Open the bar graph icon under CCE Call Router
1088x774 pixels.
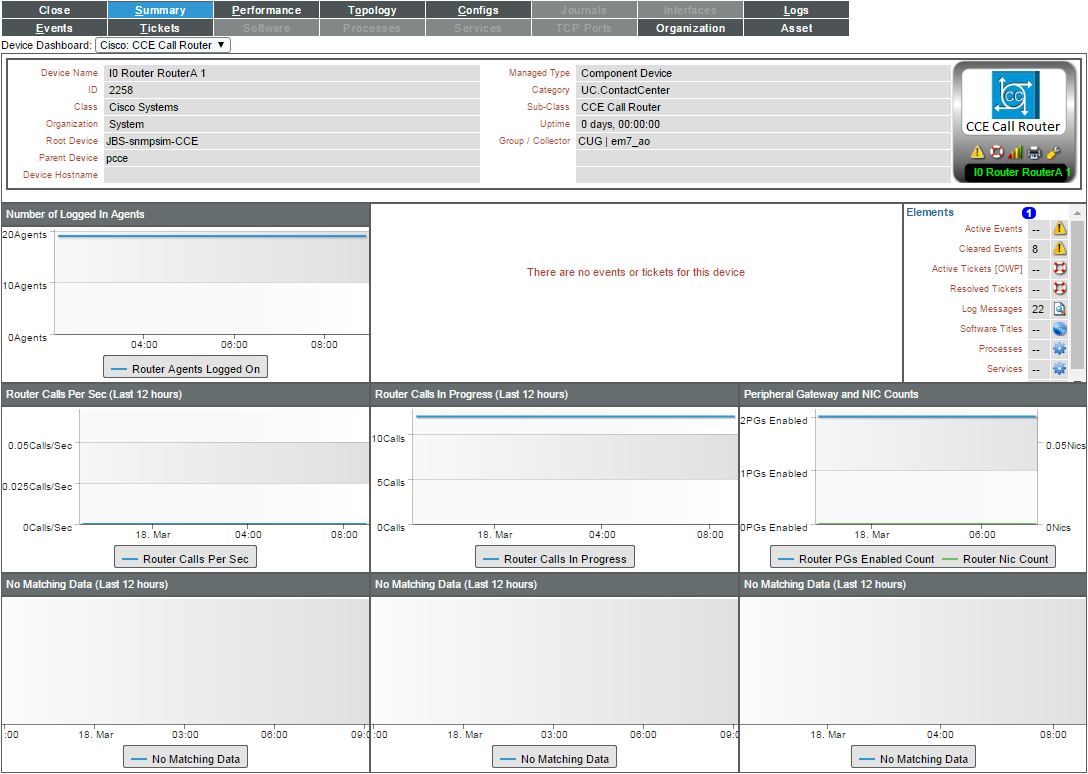[1015, 152]
